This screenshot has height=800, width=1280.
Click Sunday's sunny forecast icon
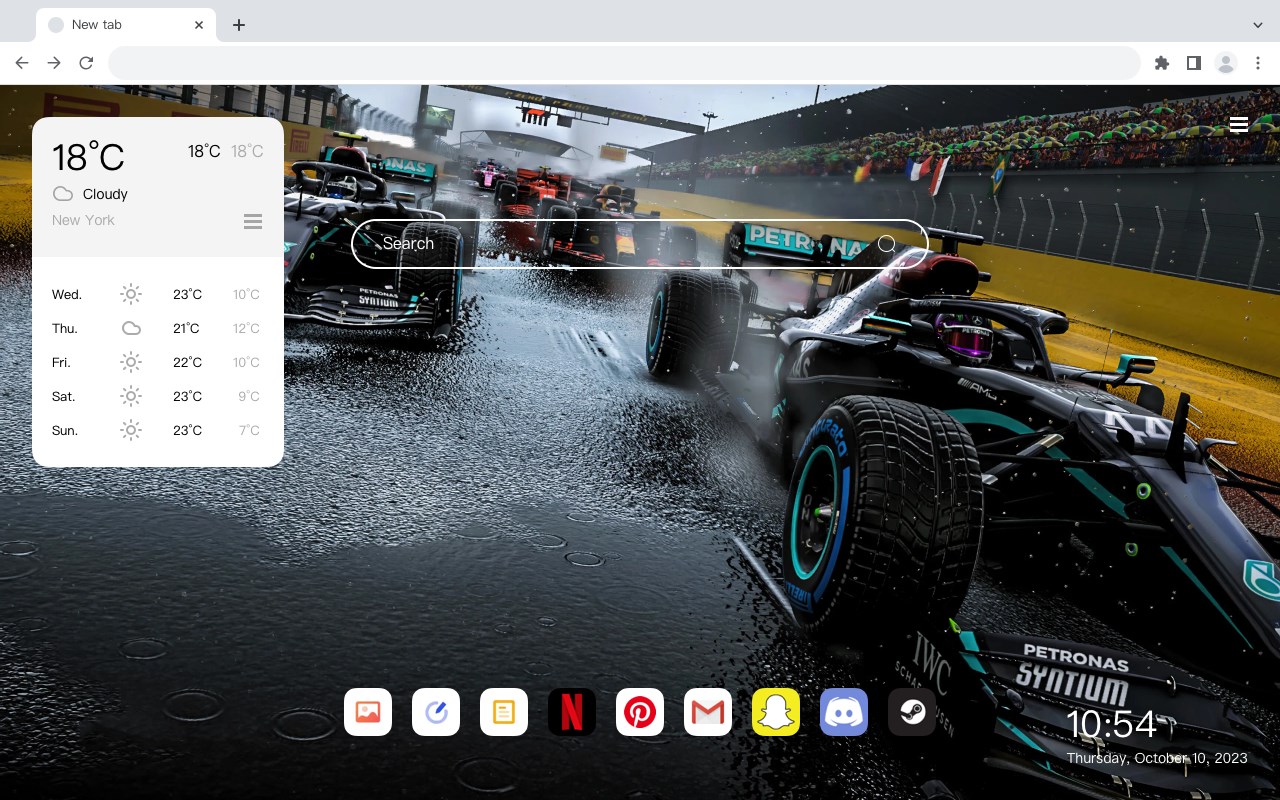coord(131,430)
